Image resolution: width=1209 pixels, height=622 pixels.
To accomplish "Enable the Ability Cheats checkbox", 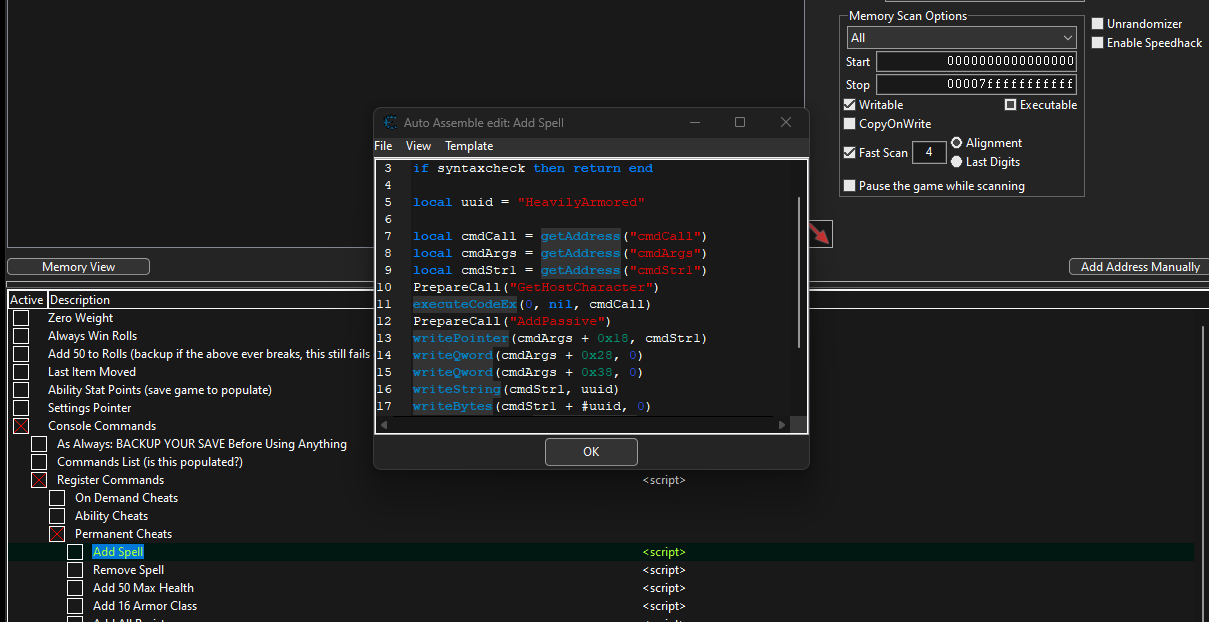I will pyautogui.click(x=57, y=516).
